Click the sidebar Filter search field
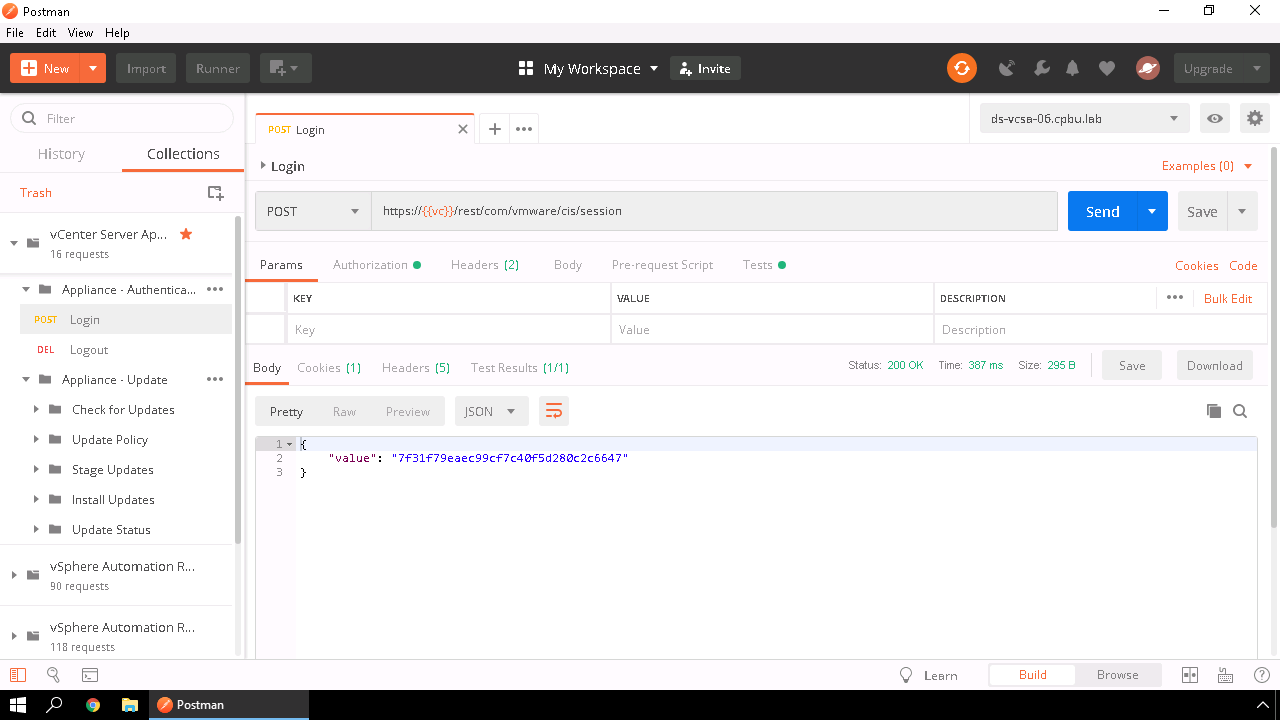The image size is (1280, 720). tap(122, 118)
